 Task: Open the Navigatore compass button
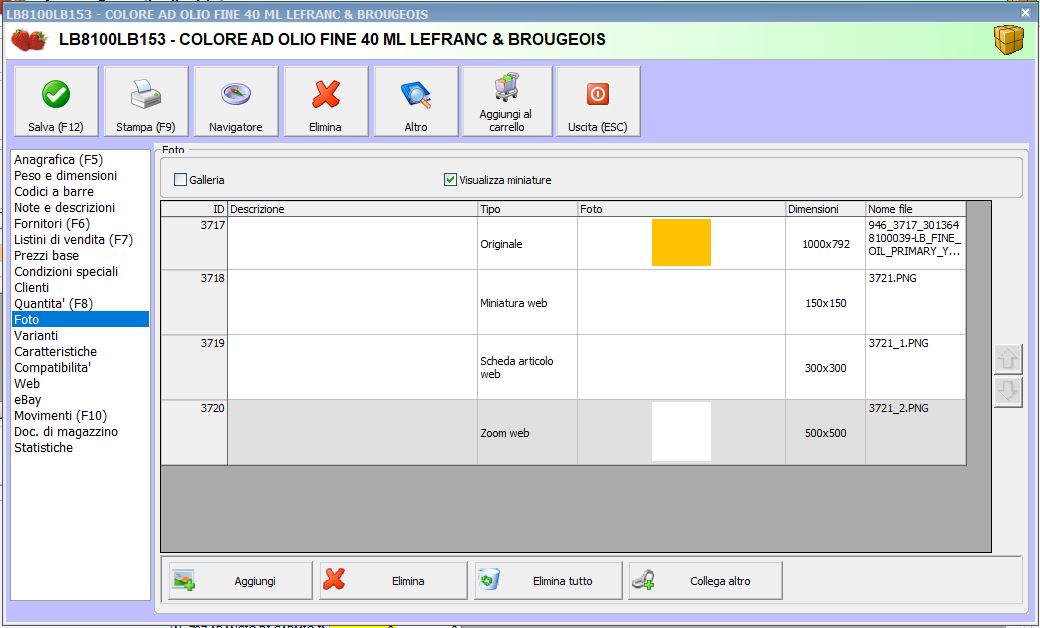(x=235, y=101)
